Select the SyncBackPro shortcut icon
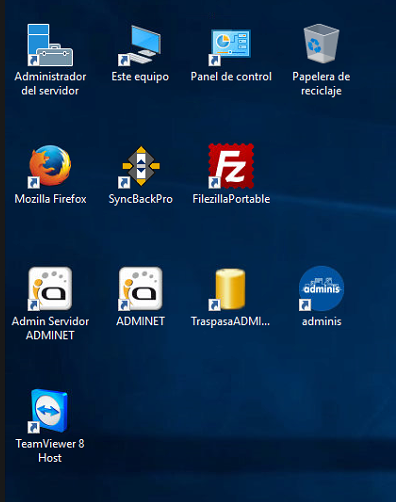 (x=140, y=166)
